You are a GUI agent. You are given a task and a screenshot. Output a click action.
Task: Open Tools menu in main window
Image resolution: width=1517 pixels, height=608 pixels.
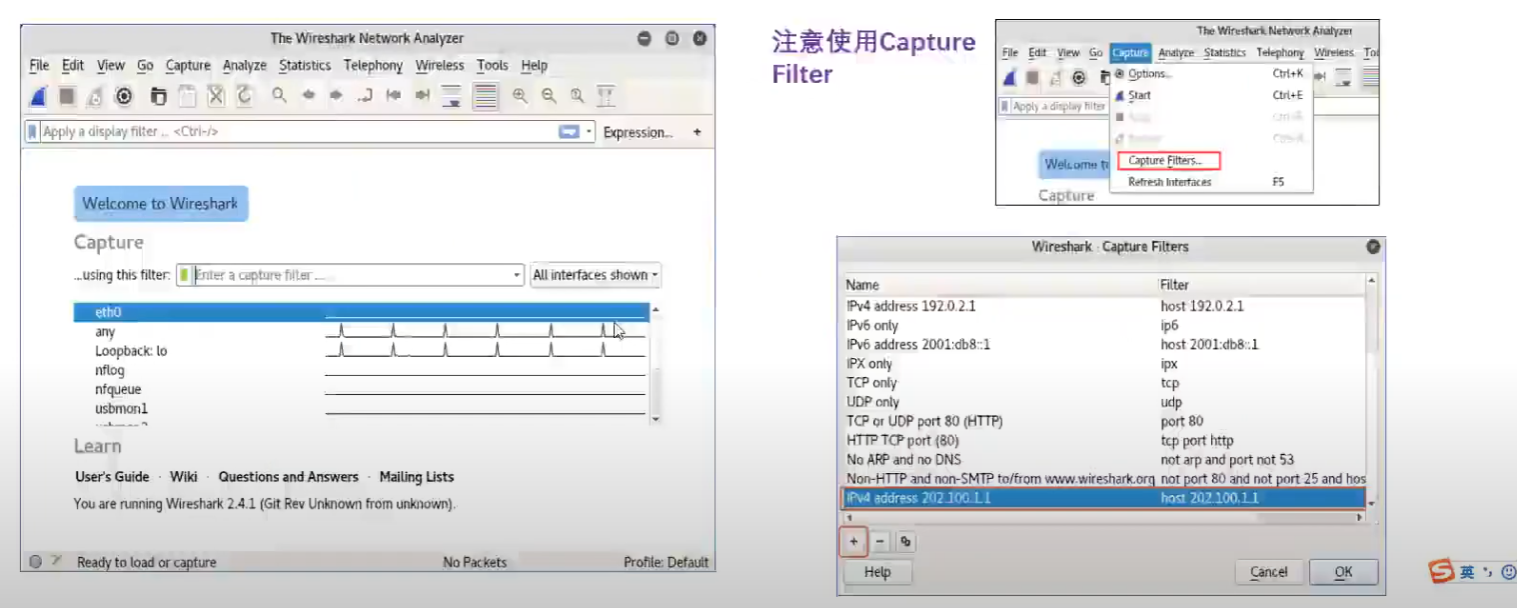(492, 65)
